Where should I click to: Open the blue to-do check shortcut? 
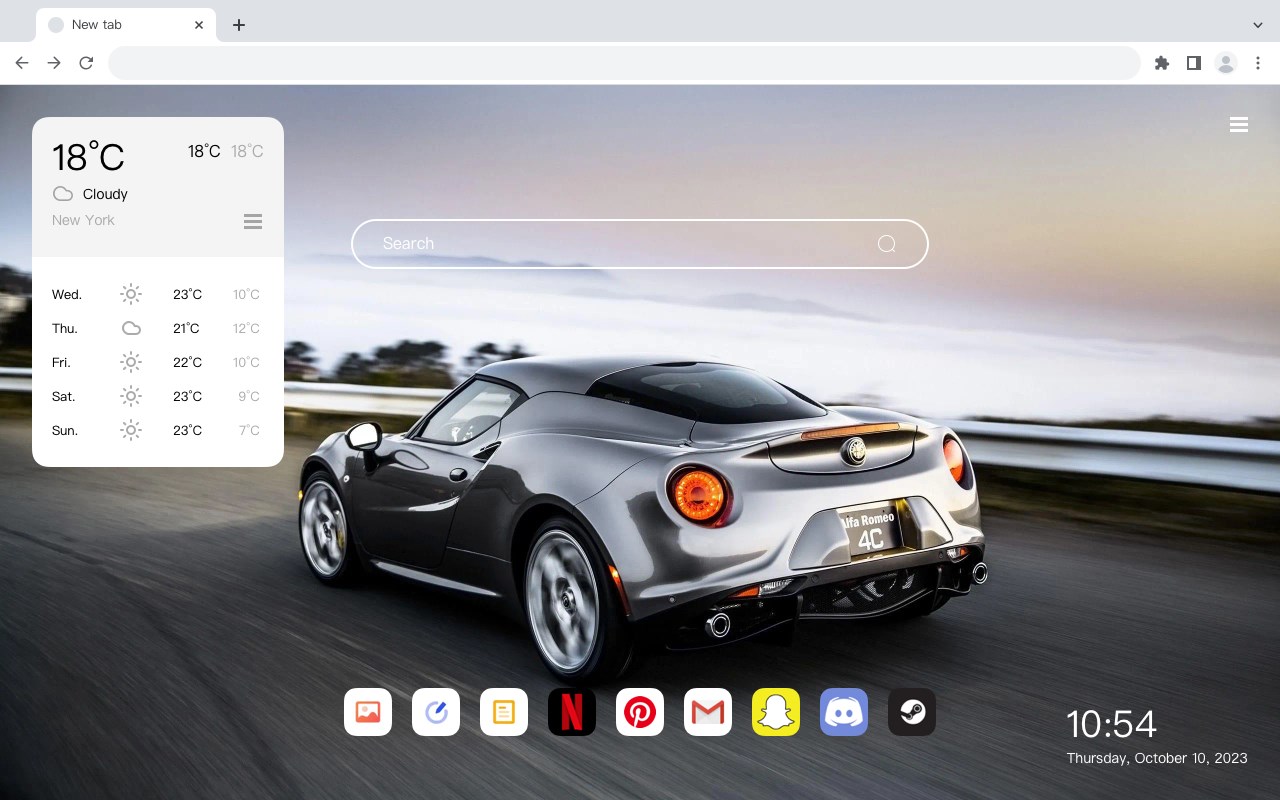(436, 712)
